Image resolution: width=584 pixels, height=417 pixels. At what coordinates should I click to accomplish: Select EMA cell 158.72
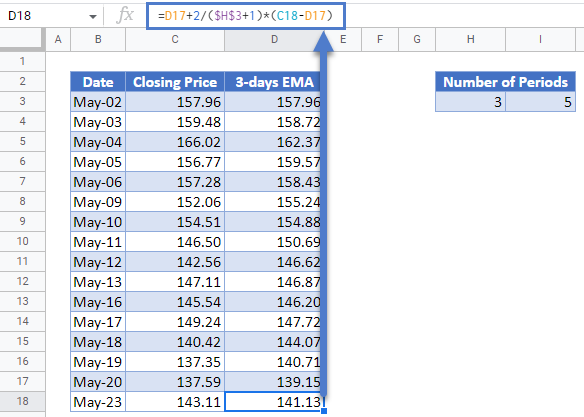pyautogui.click(x=274, y=122)
